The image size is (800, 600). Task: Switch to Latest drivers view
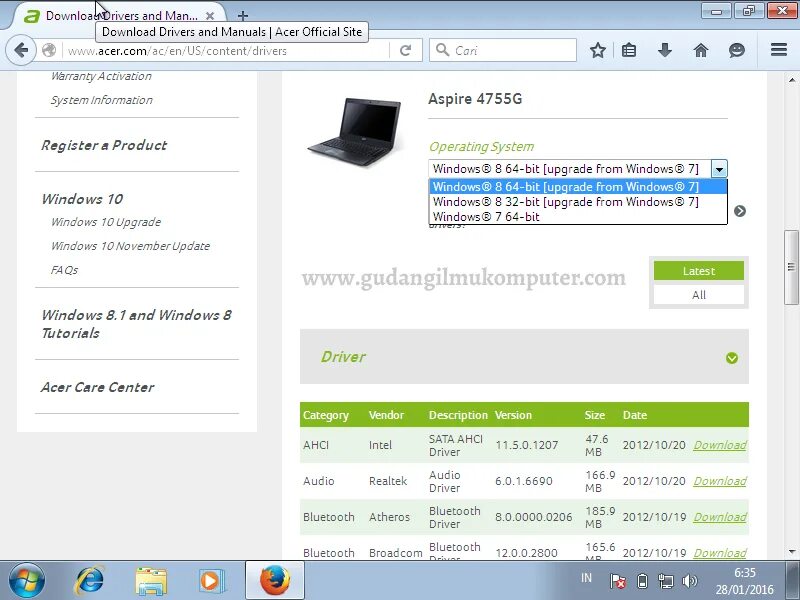(698, 271)
